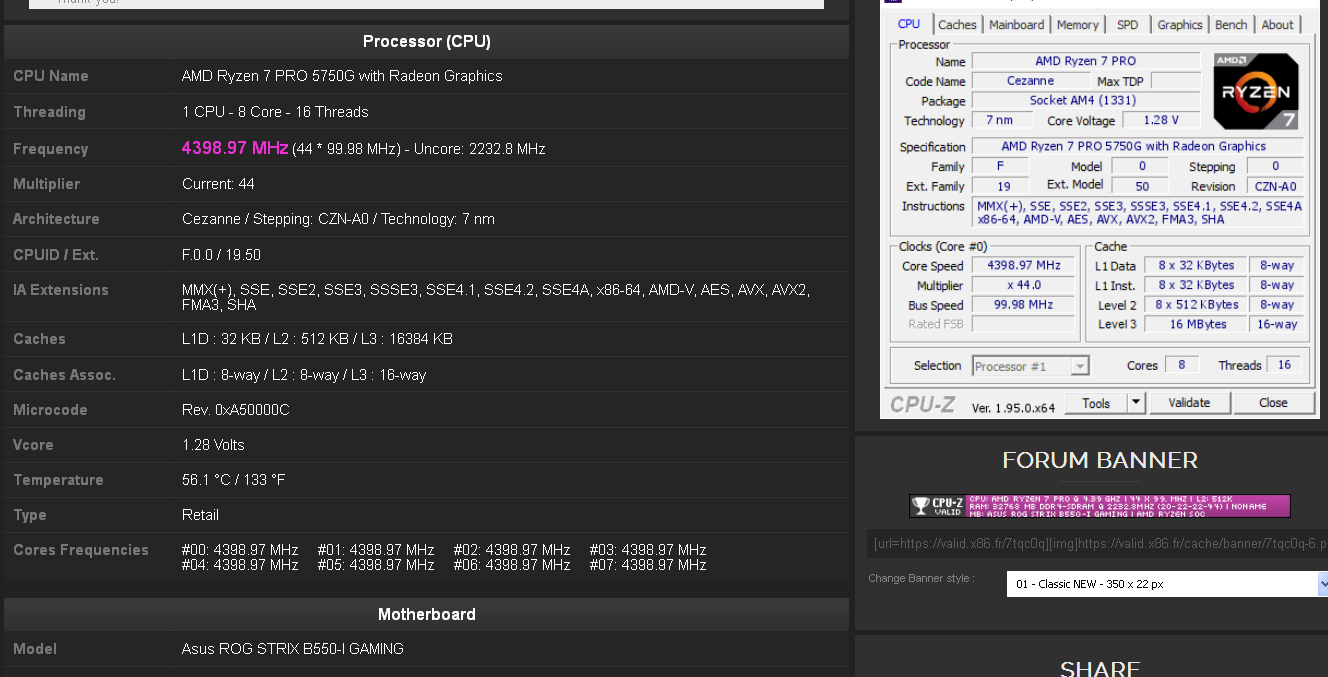The width and height of the screenshot is (1328, 677).
Task: Click the Bus Speed field 99.98 MHz
Action: click(x=1023, y=305)
